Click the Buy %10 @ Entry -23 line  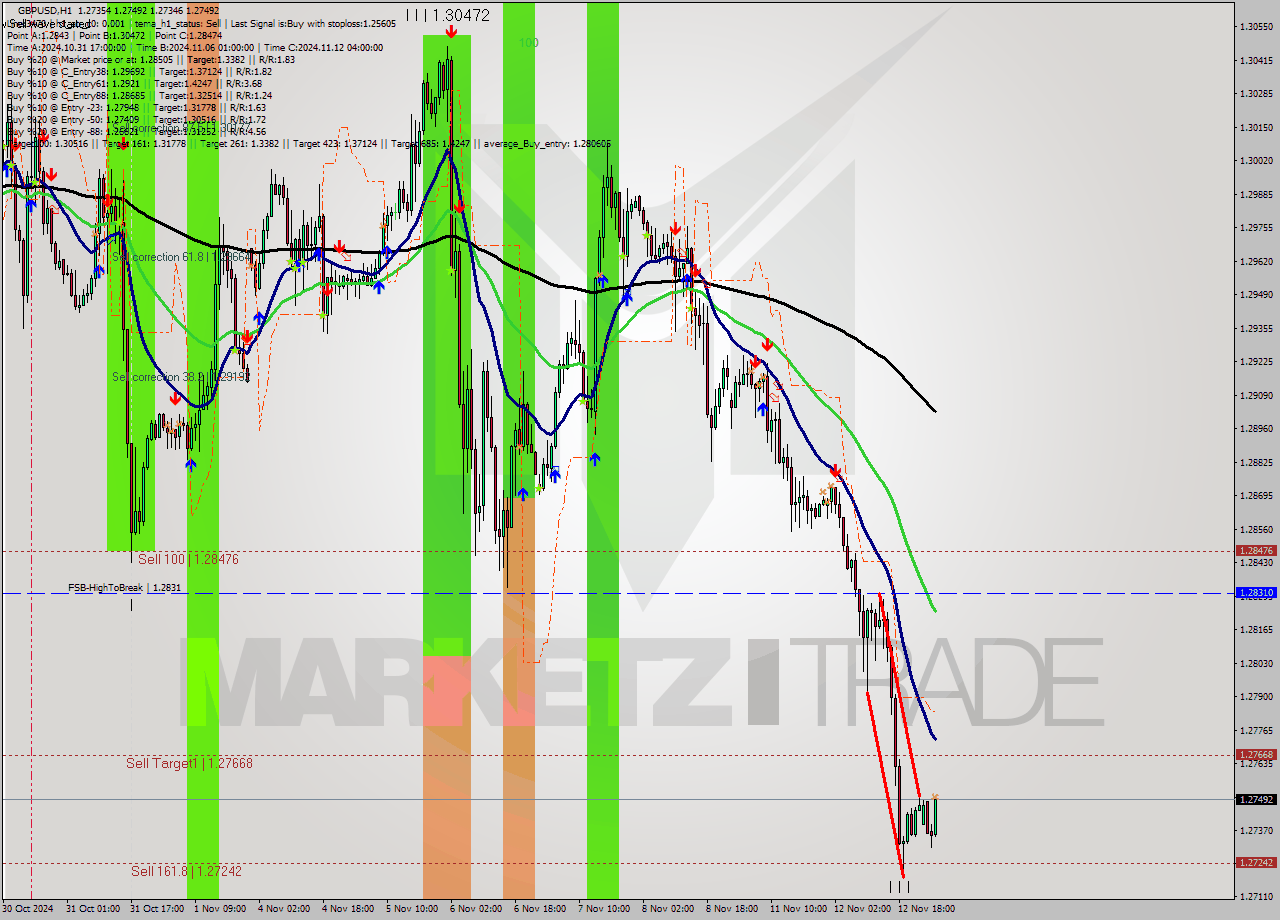pyautogui.click(x=136, y=107)
